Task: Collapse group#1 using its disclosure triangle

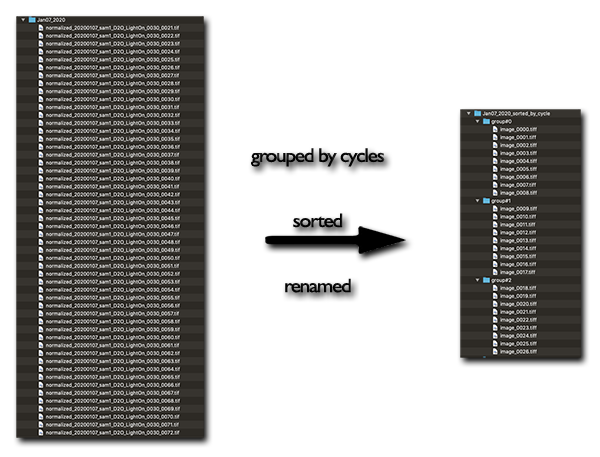Action: (x=476, y=201)
